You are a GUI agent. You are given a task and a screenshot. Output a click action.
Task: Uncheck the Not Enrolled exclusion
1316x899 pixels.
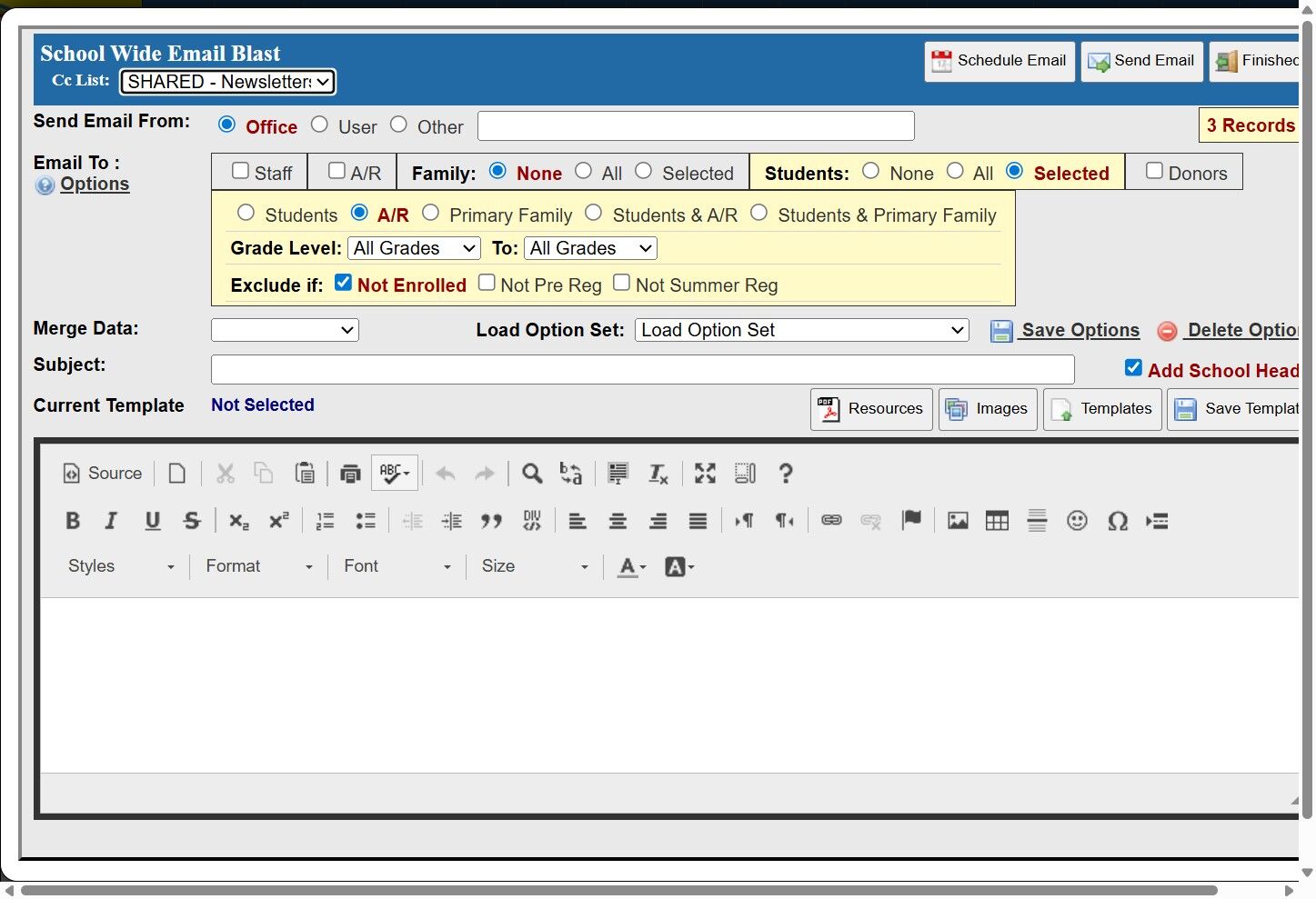tap(344, 283)
